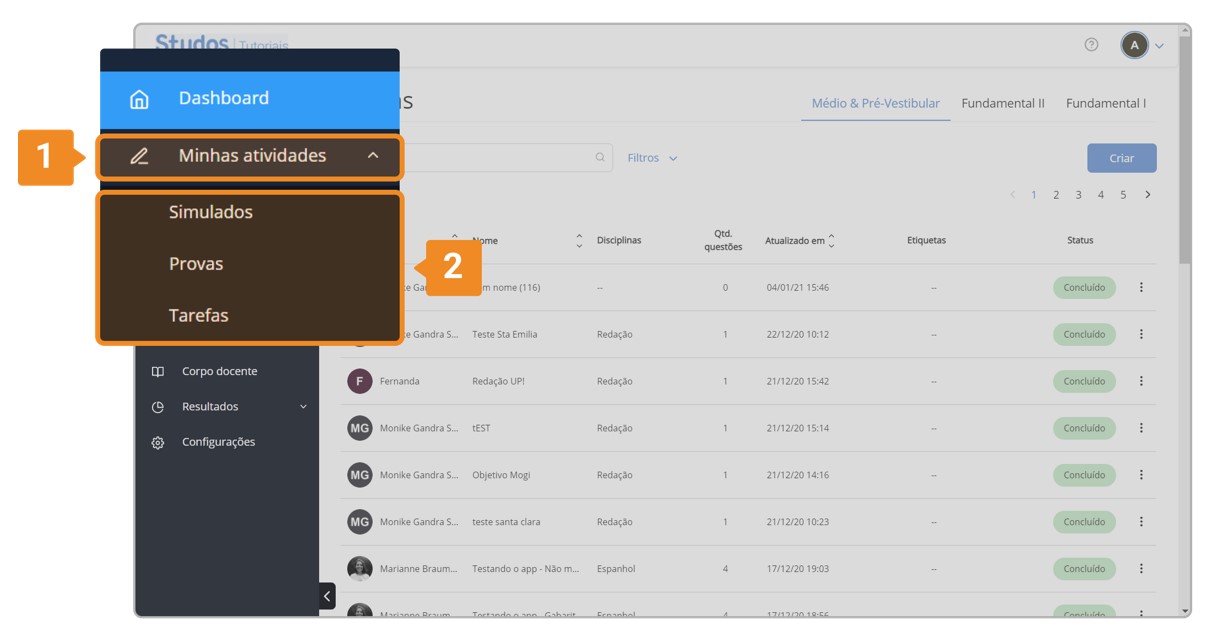Click the search magnifier icon
The image size is (1226, 635).
click(600, 157)
